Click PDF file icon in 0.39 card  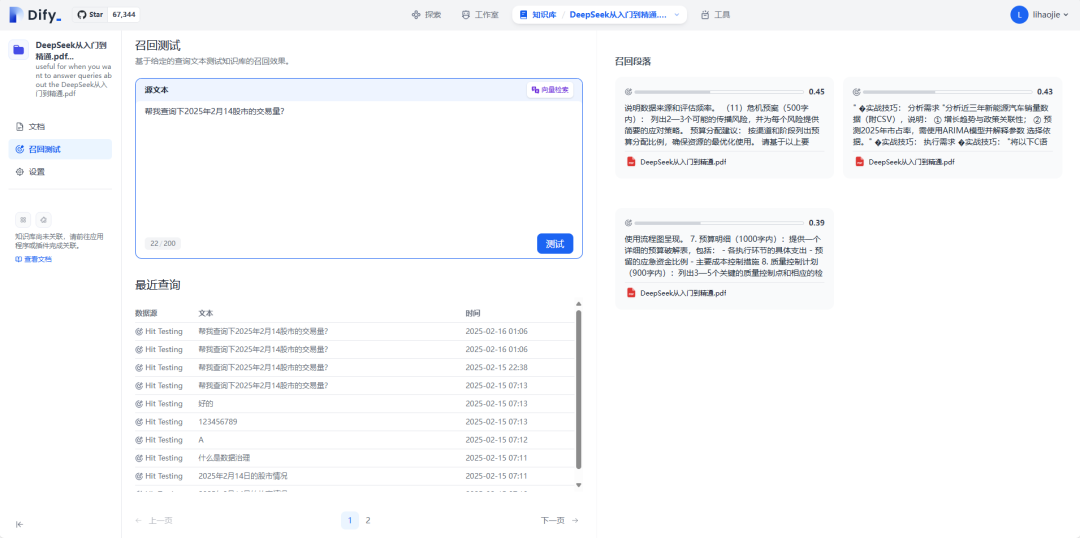click(x=630, y=293)
